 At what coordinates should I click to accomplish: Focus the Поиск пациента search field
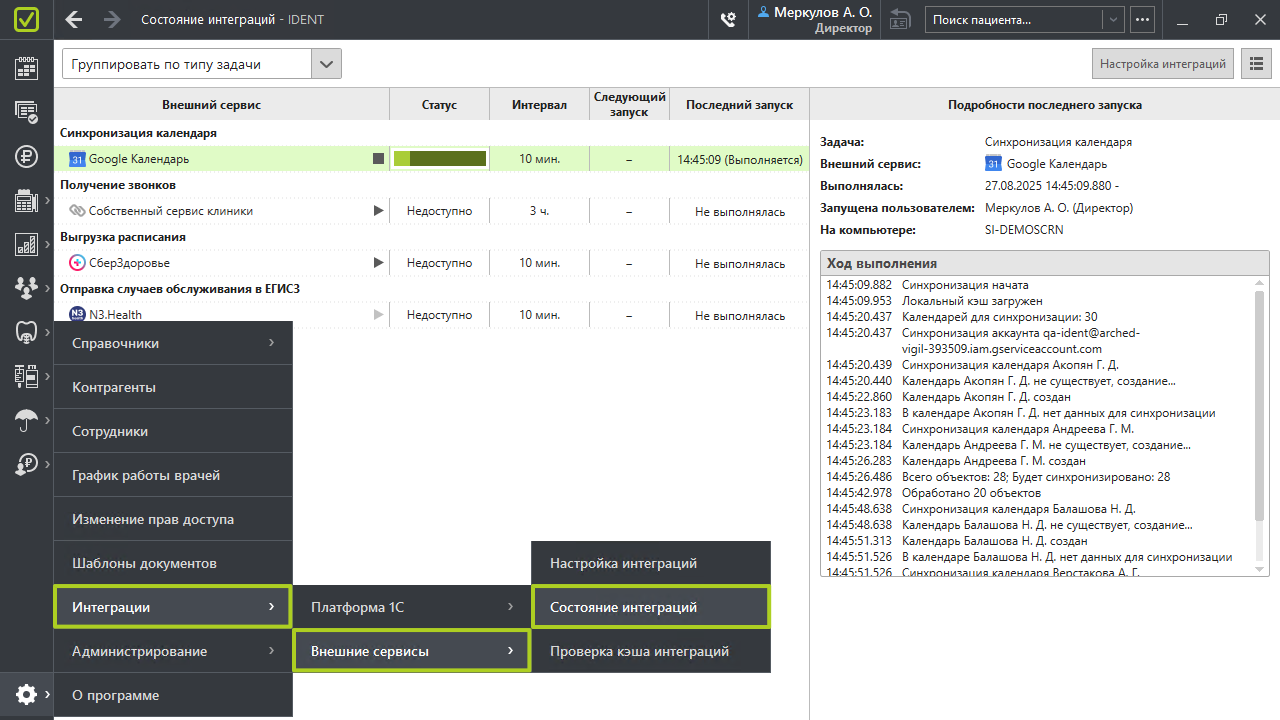(1014, 20)
